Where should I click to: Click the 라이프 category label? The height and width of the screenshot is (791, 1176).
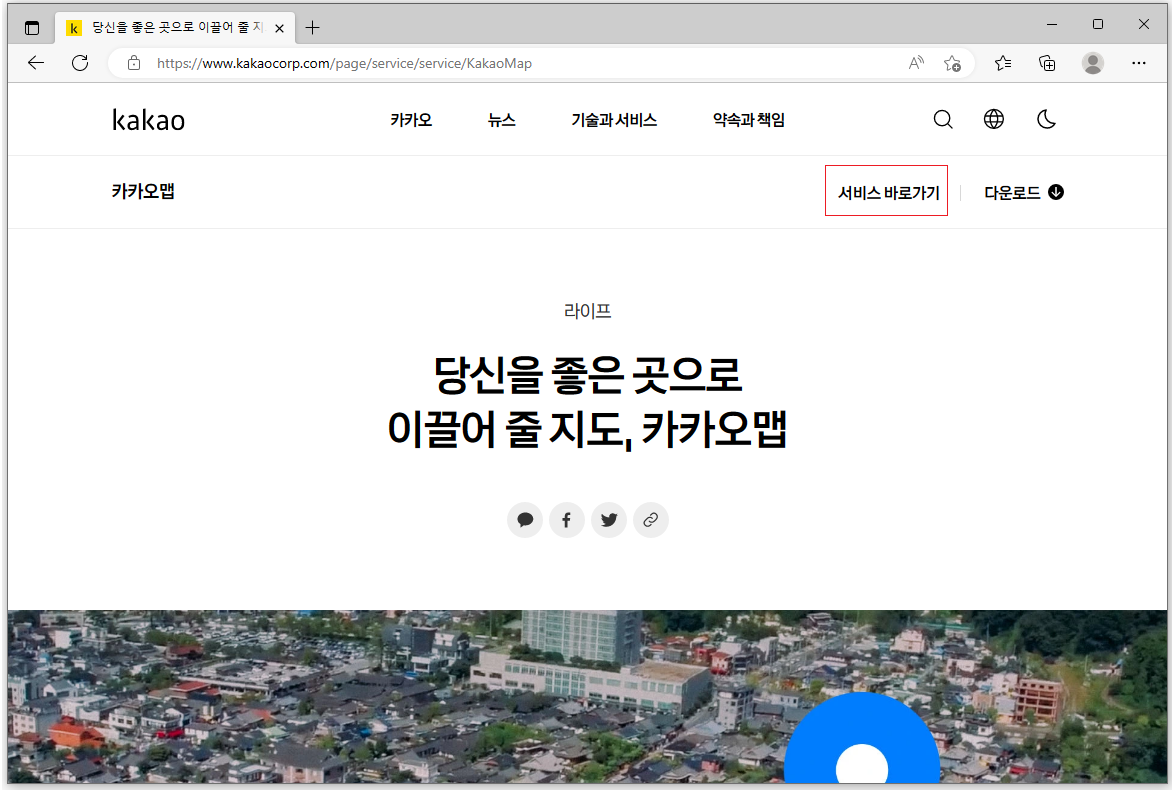pos(588,310)
